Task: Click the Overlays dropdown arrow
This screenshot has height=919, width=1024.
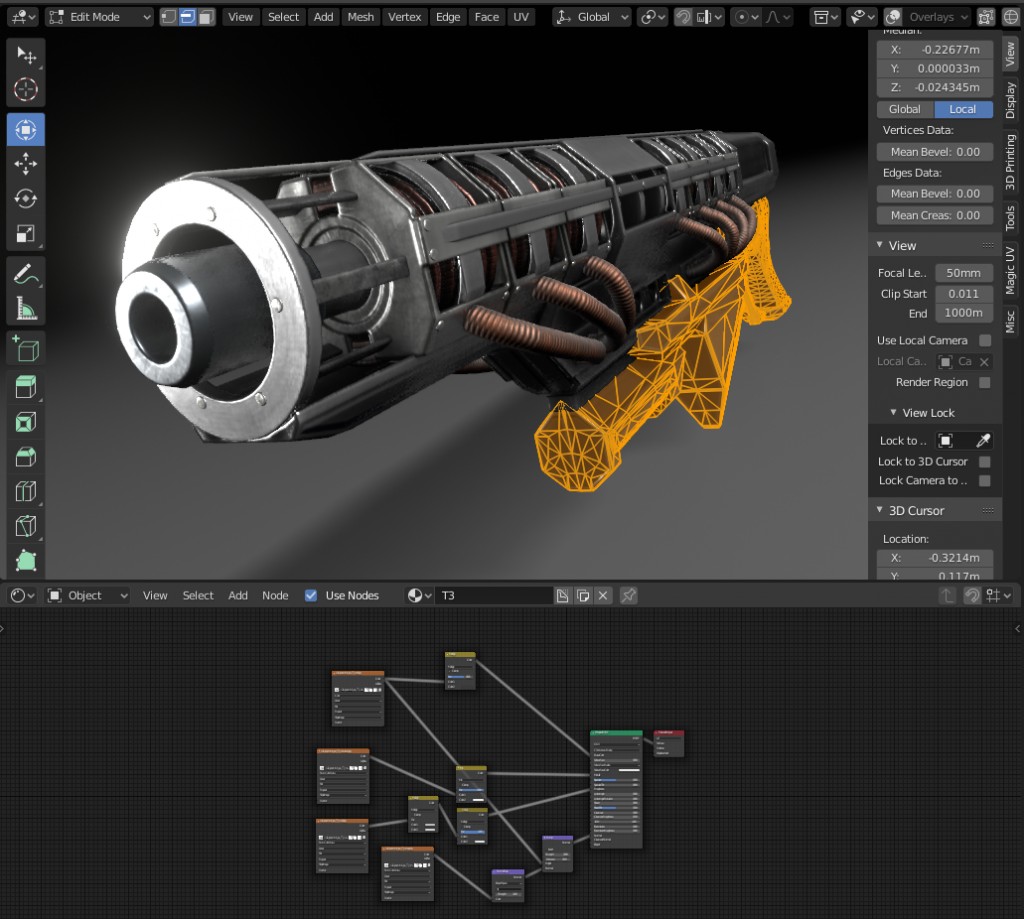Action: pyautogui.click(x=966, y=16)
